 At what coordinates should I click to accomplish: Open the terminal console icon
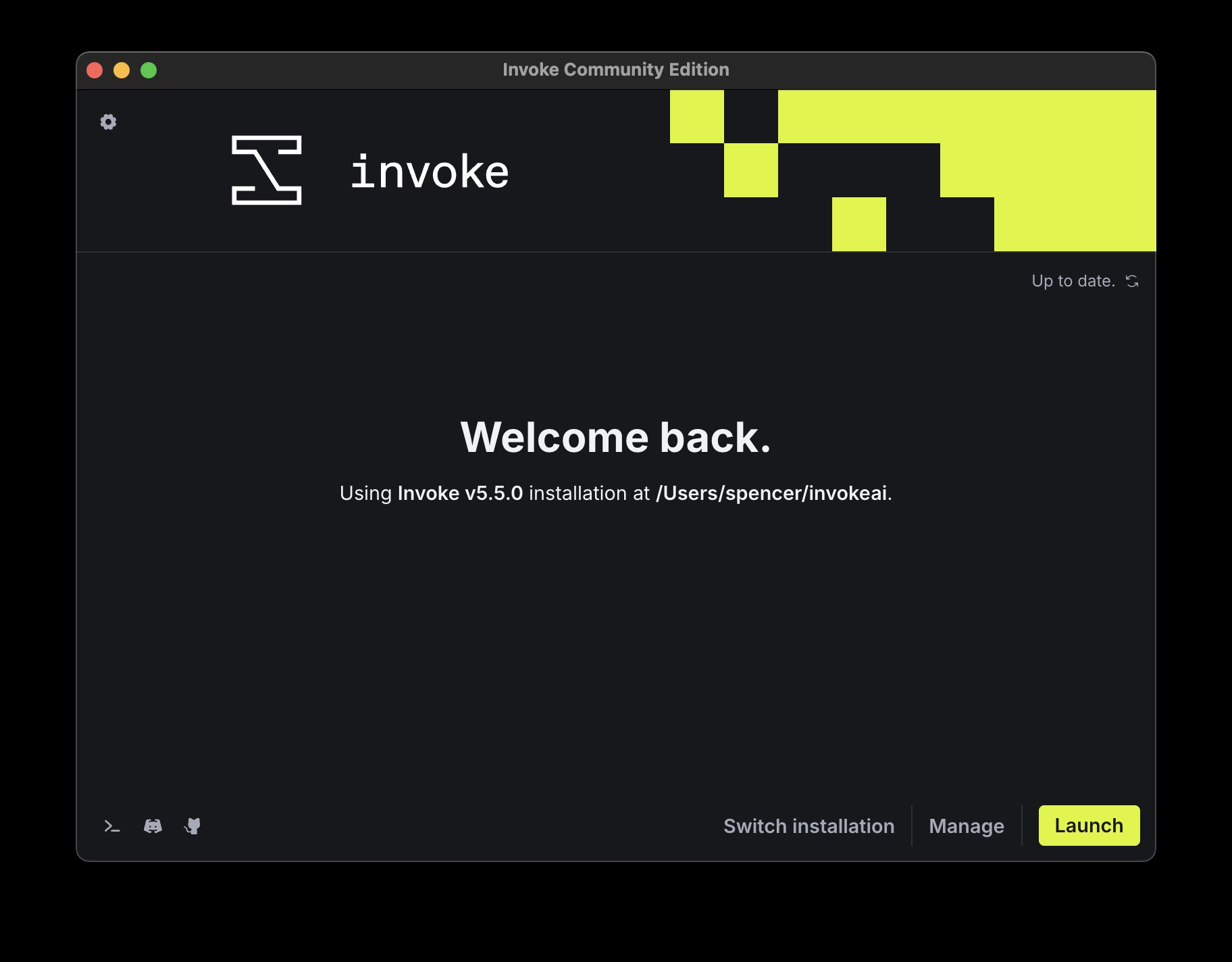point(112,826)
